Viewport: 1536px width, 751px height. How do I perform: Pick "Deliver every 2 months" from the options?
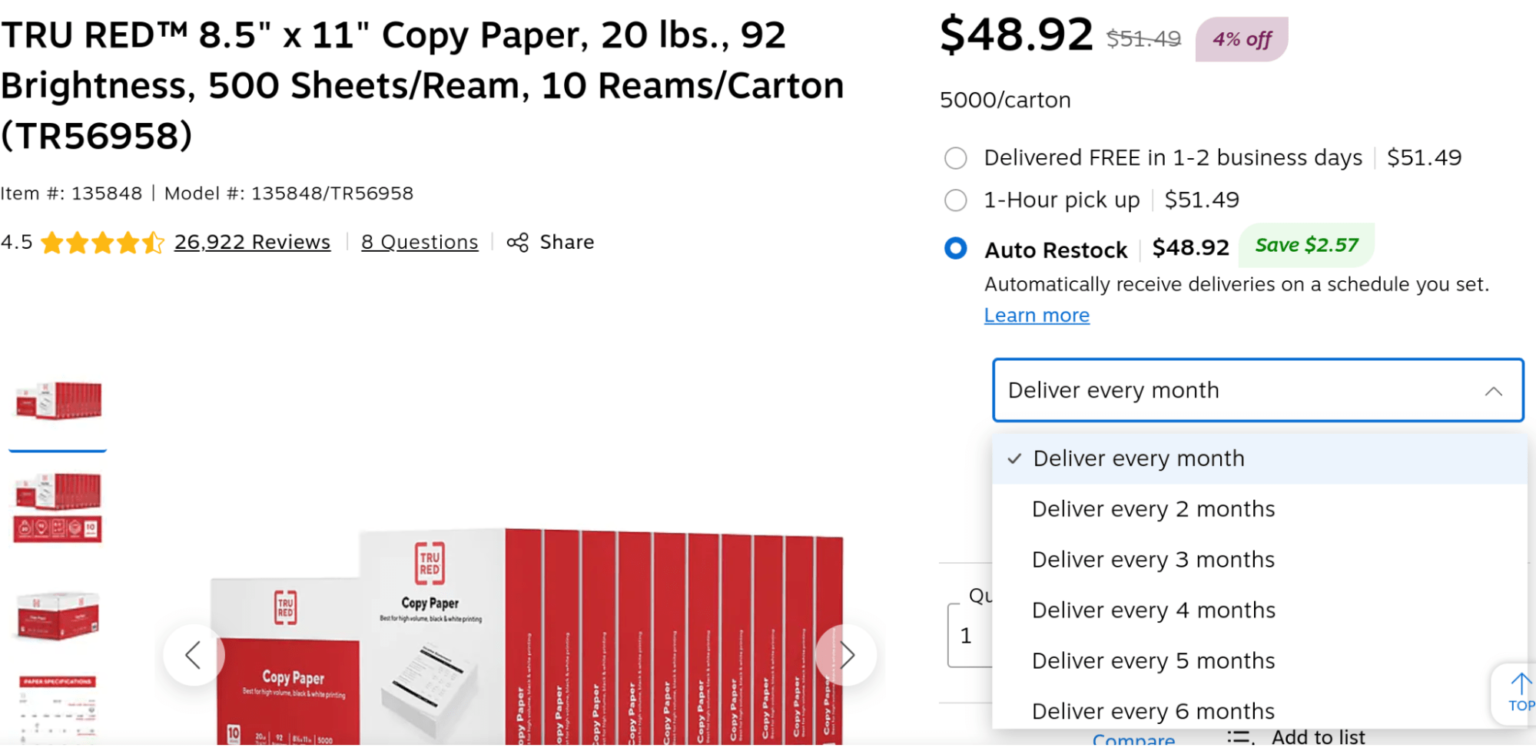(1152, 509)
